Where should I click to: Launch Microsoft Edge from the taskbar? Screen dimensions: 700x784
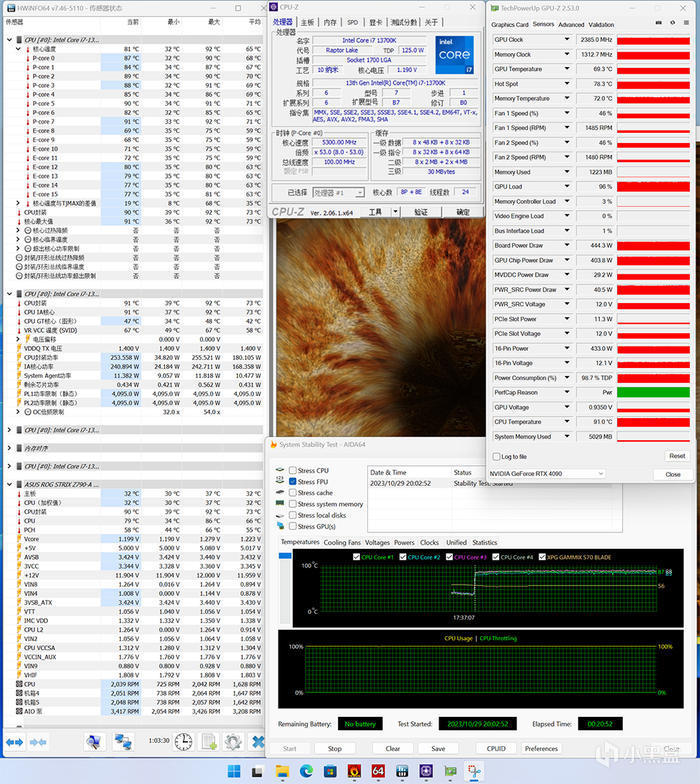tap(306, 771)
